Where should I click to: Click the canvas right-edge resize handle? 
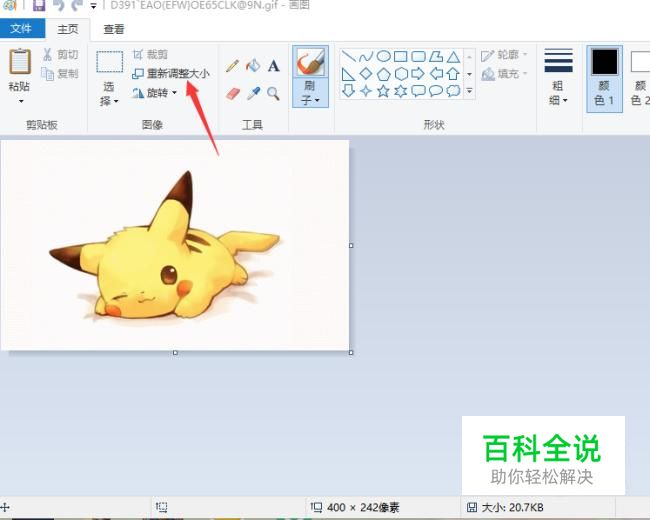(351, 246)
